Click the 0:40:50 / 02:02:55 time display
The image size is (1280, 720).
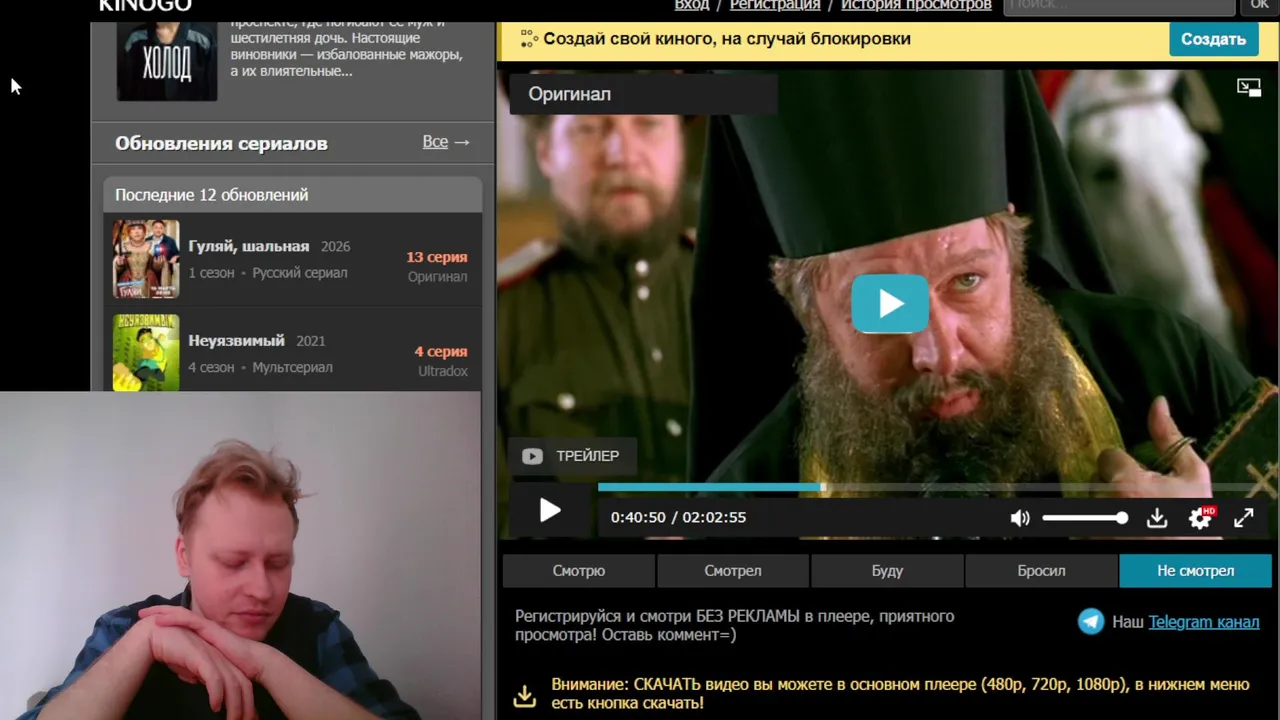pyautogui.click(x=678, y=518)
